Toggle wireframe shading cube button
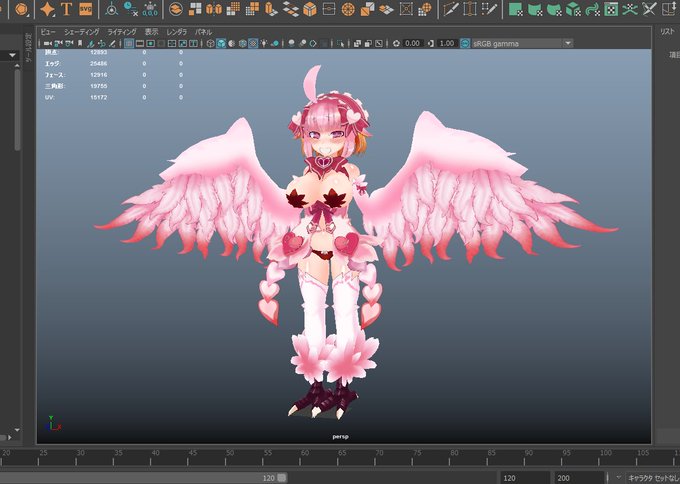This screenshot has height=484, width=680. click(x=210, y=43)
